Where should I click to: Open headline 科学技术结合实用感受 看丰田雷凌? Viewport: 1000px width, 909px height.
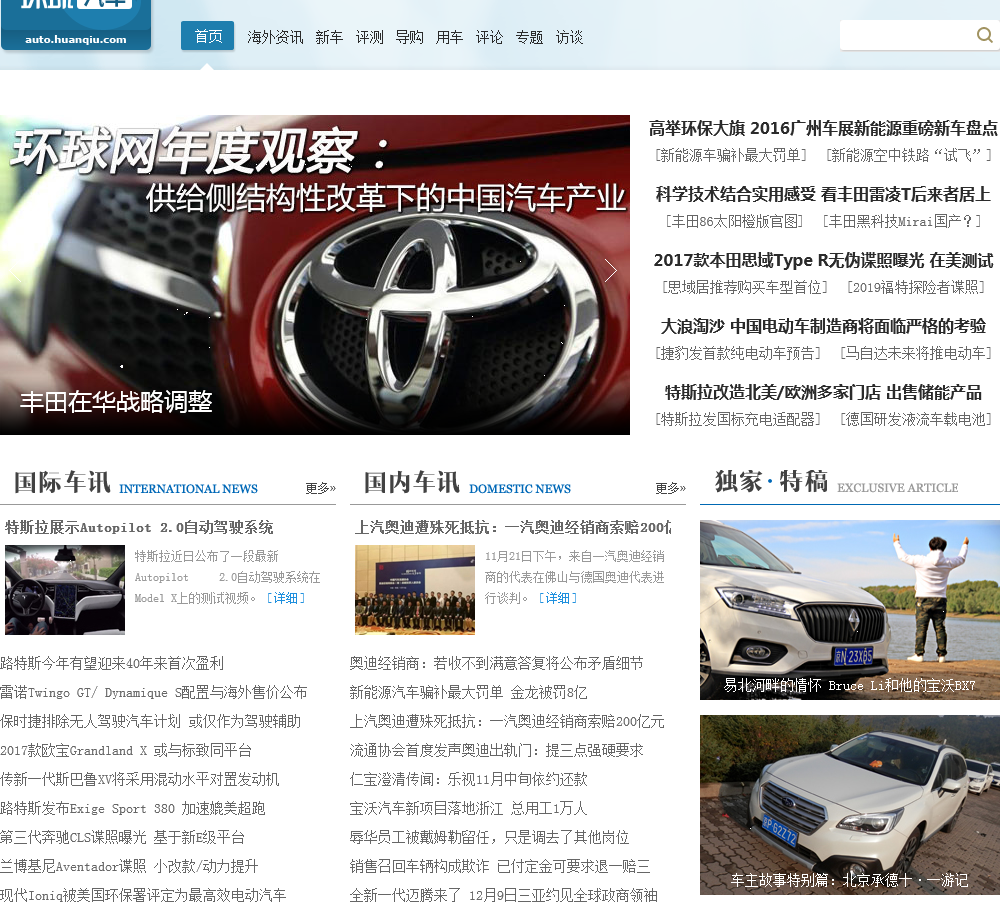click(823, 194)
